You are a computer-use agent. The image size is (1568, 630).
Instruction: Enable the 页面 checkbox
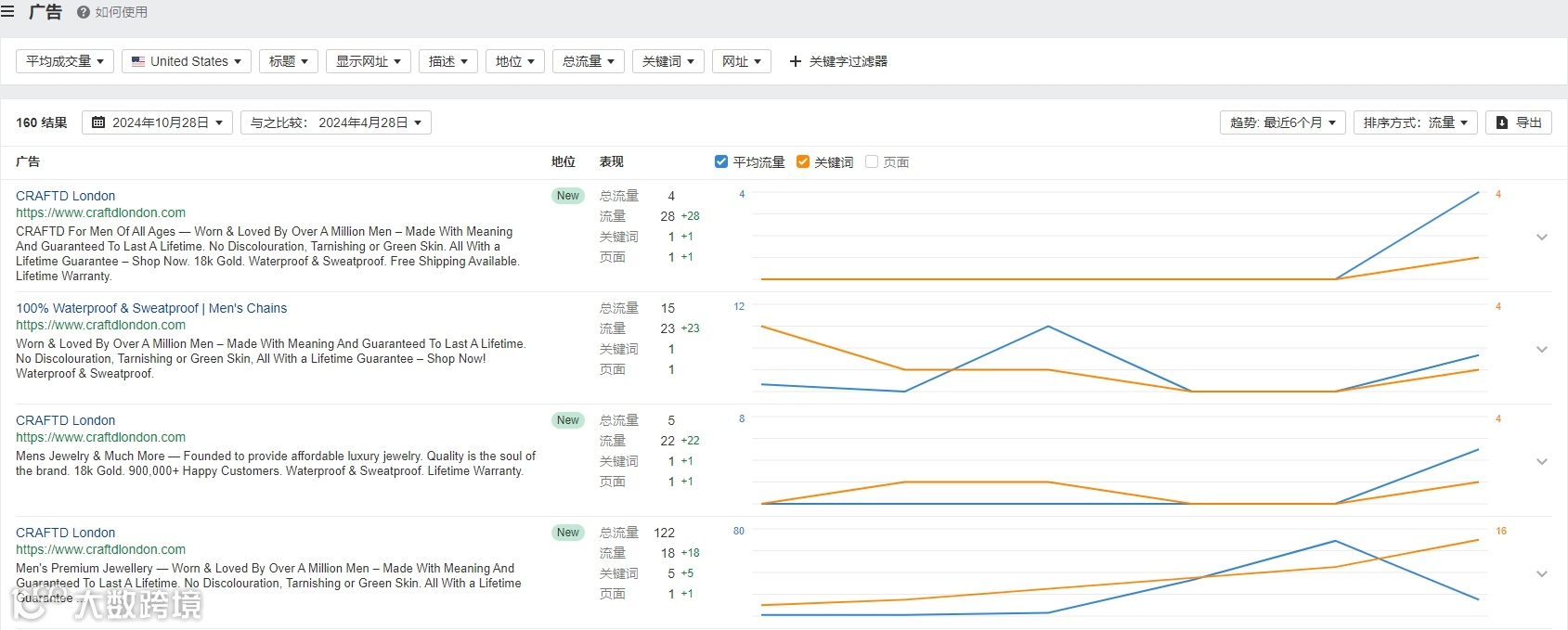[x=872, y=161]
